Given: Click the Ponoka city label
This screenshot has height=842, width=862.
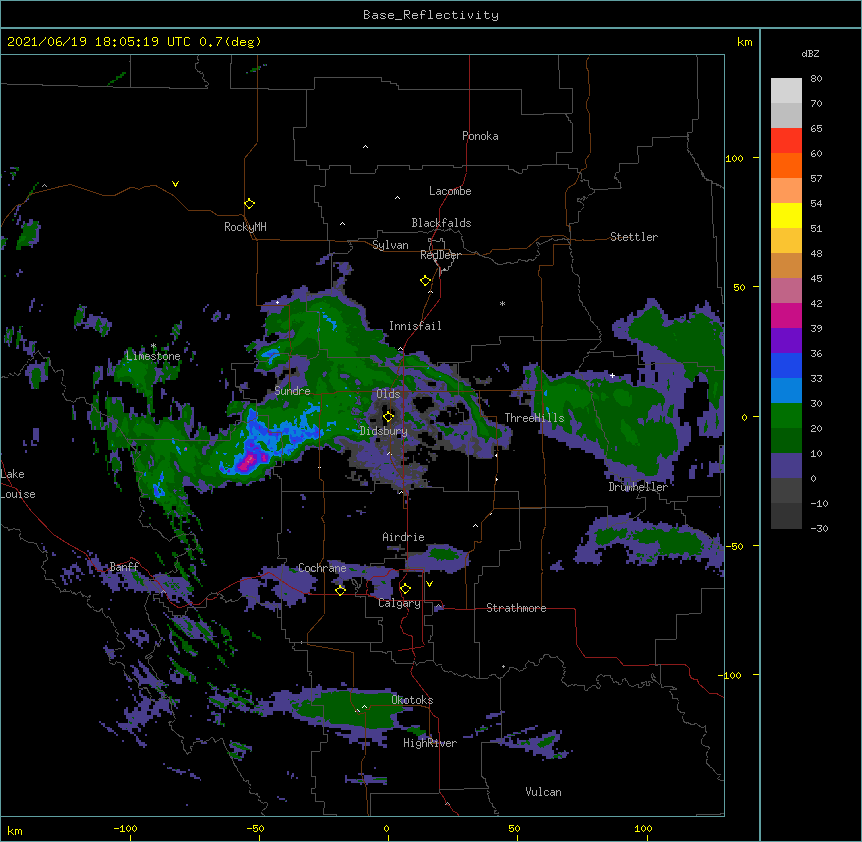Looking at the screenshot, I should click(x=480, y=136).
